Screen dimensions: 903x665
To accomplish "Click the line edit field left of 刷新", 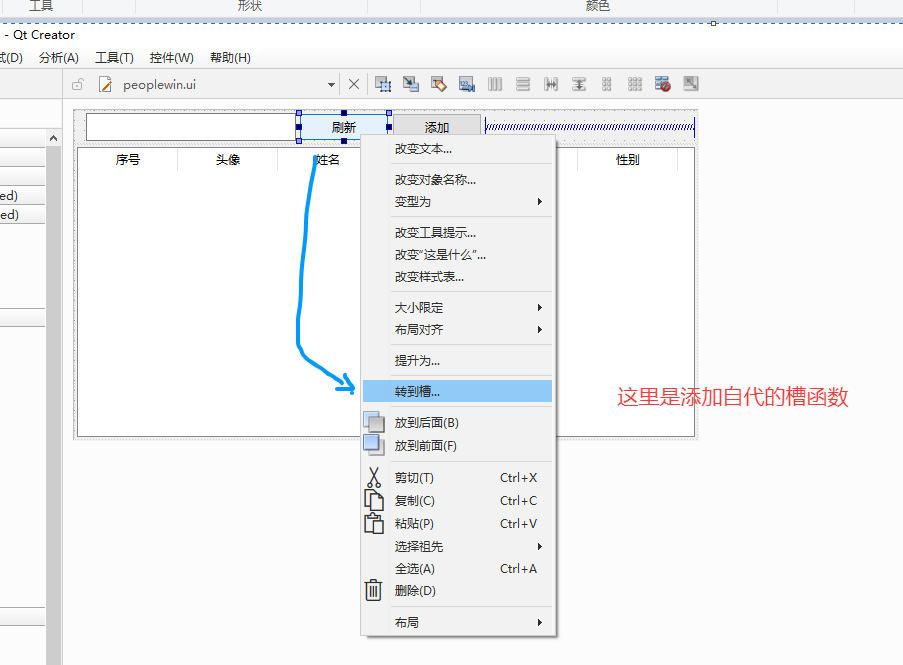I will point(191,127).
